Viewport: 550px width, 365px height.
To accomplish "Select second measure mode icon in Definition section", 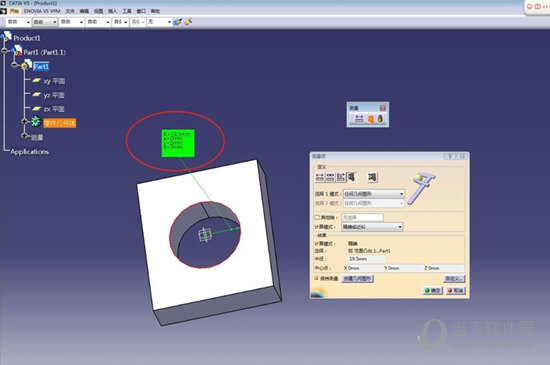I will coord(330,177).
